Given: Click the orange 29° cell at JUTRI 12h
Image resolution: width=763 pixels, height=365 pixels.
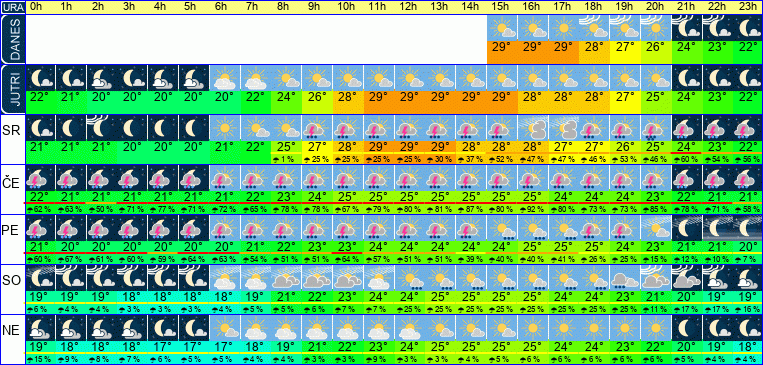Looking at the screenshot, I should pos(409,96).
